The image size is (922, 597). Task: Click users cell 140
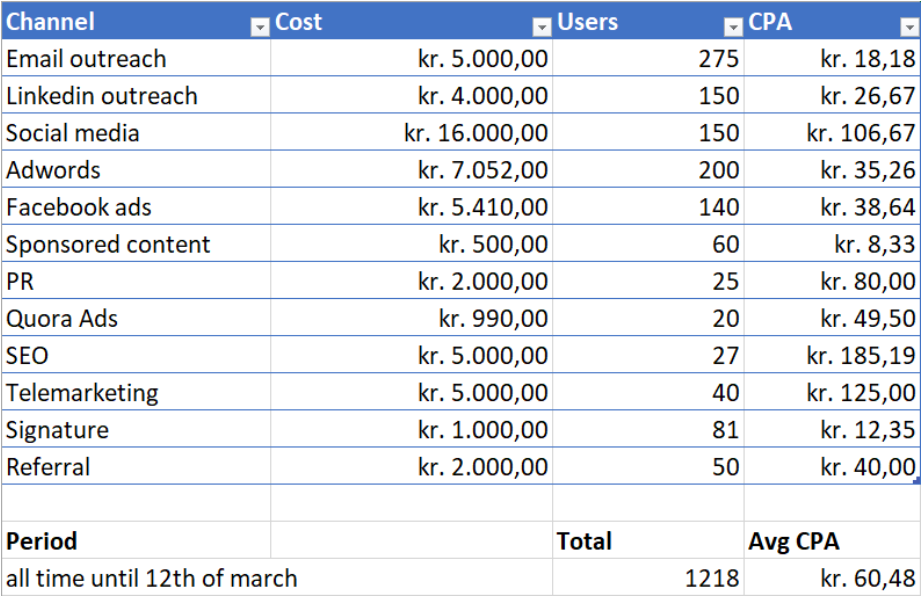tap(648, 206)
